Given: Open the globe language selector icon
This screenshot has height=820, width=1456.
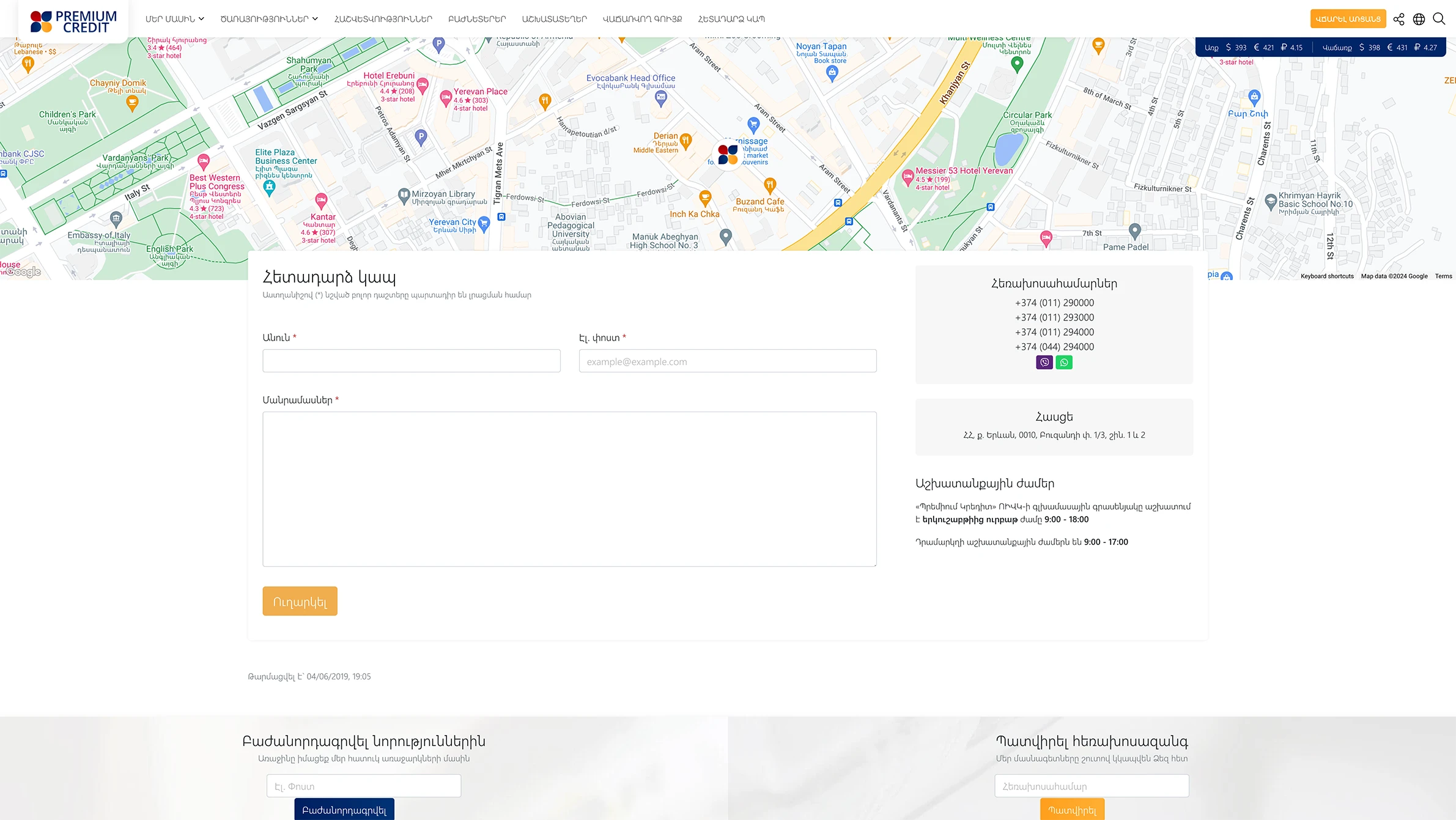Looking at the screenshot, I should pyautogui.click(x=1419, y=19).
